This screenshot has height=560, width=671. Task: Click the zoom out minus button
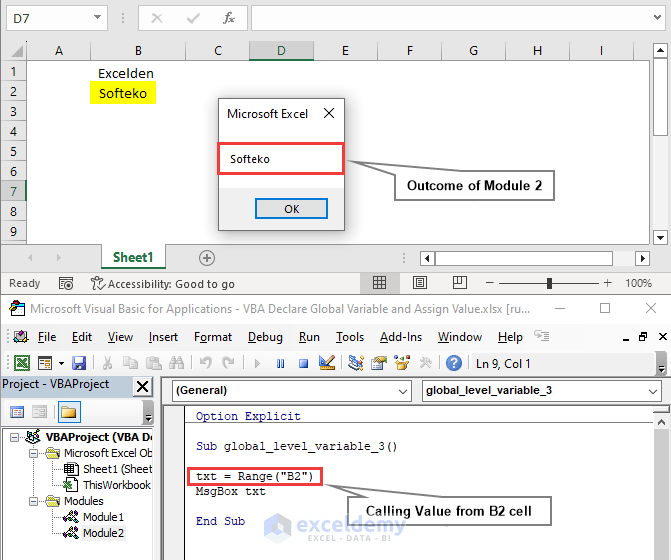tap(490, 283)
